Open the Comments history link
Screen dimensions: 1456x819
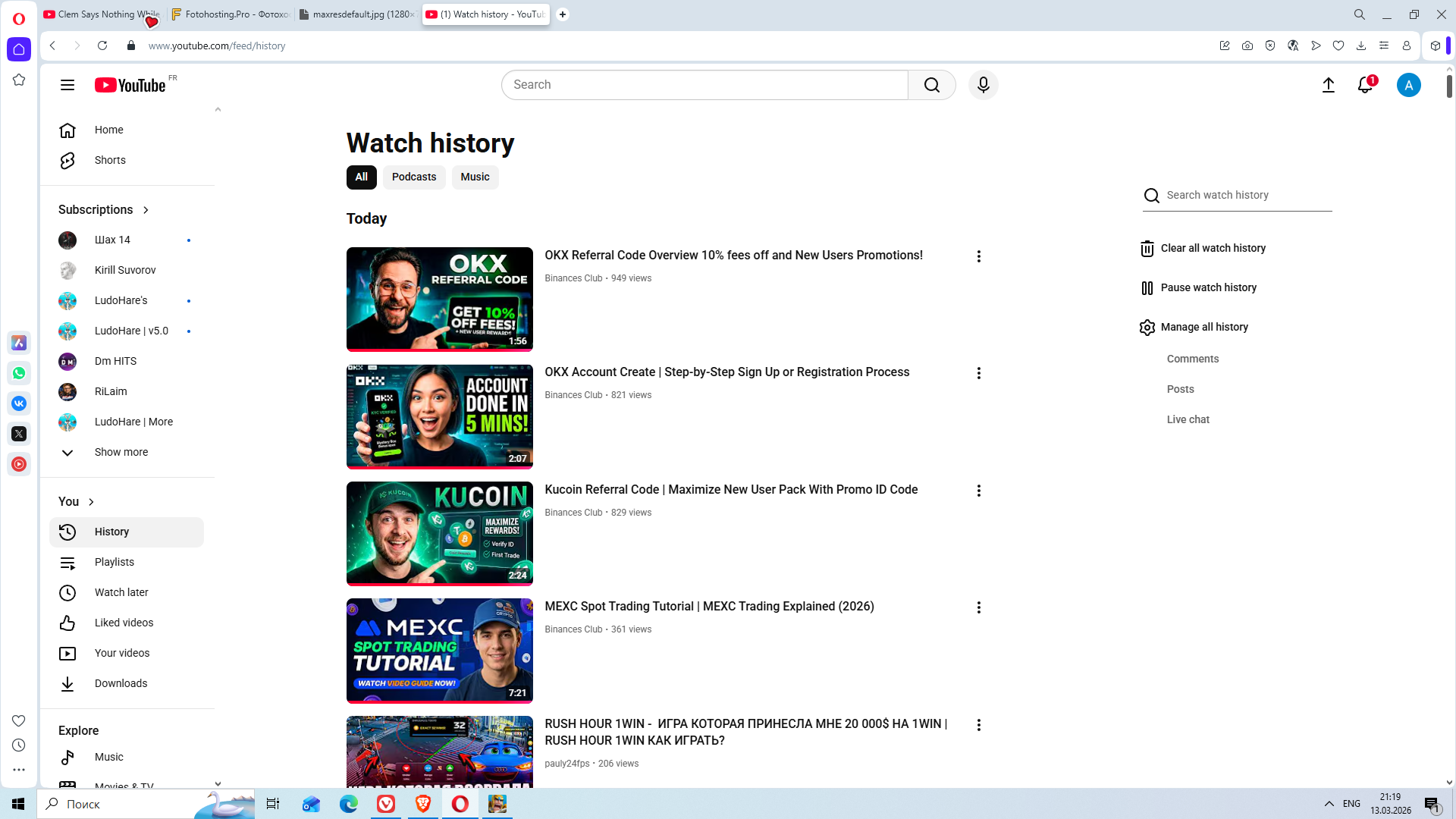coord(1192,359)
